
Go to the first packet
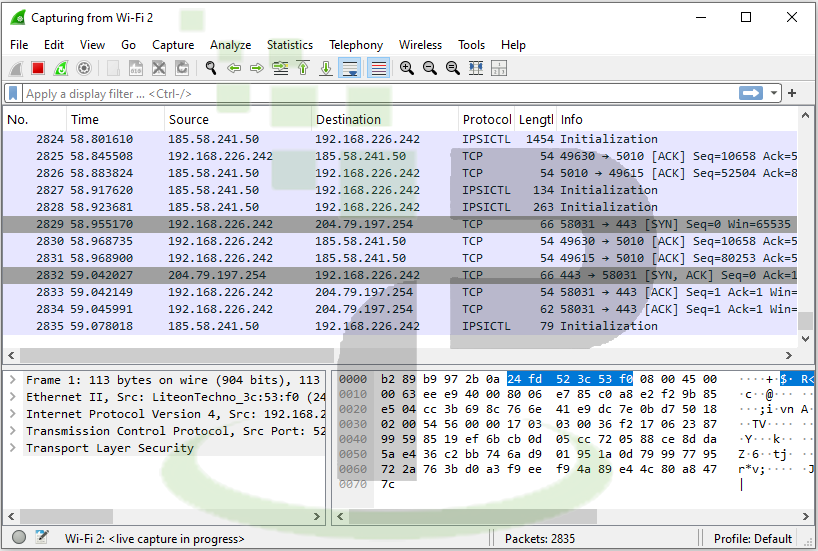pos(303,68)
